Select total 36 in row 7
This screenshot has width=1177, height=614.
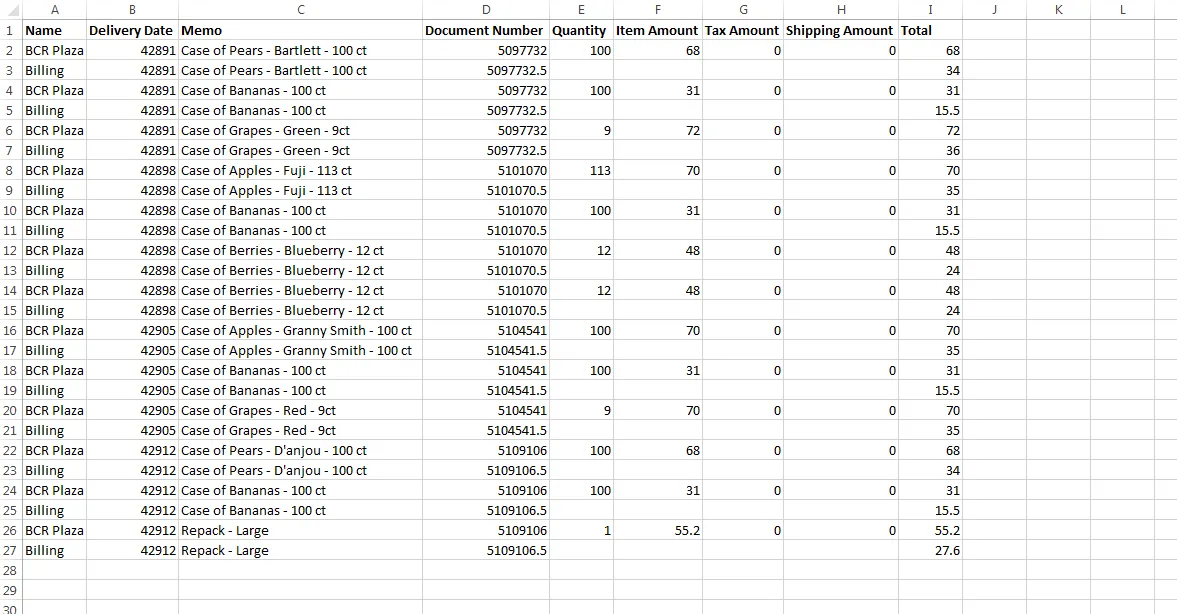(930, 150)
